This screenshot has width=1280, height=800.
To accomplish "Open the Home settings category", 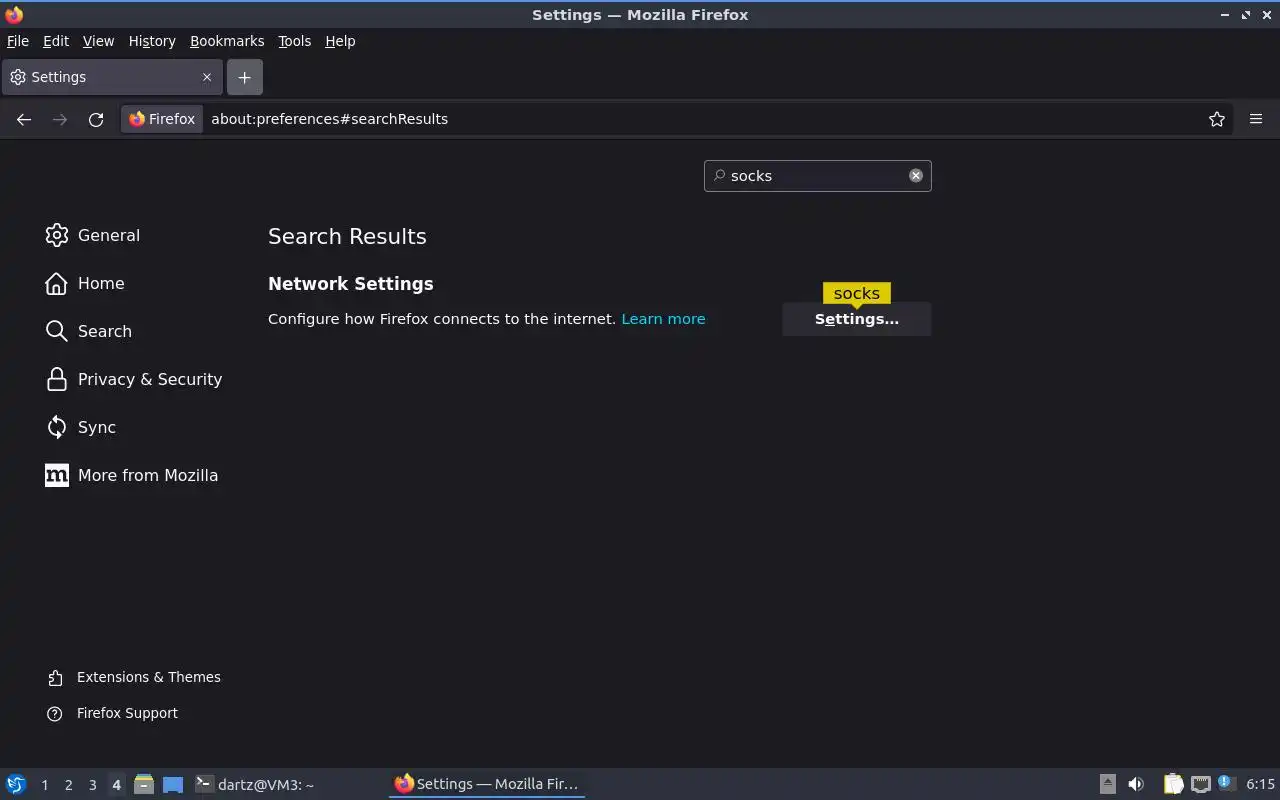I will (85, 283).
